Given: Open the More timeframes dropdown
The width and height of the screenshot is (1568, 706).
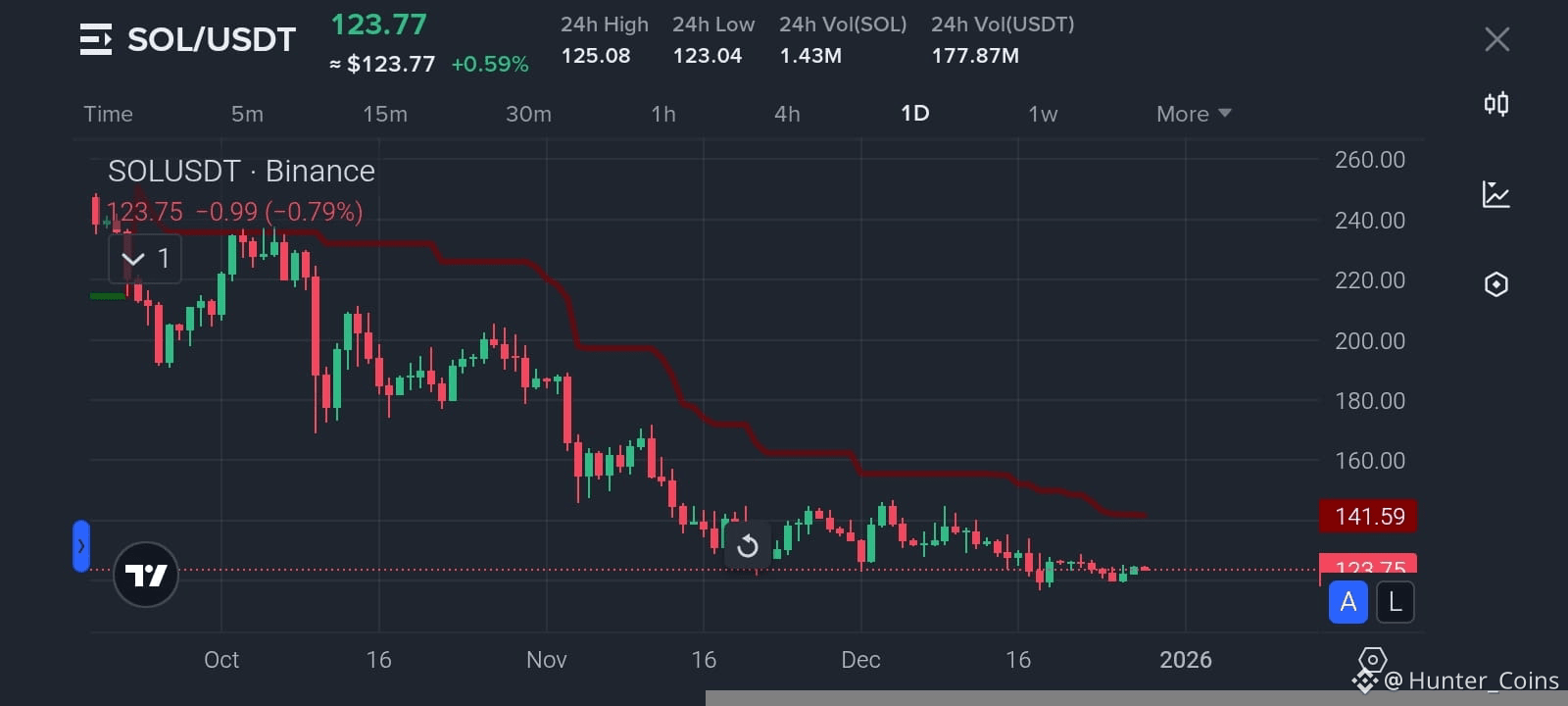Looking at the screenshot, I should click(x=1194, y=114).
